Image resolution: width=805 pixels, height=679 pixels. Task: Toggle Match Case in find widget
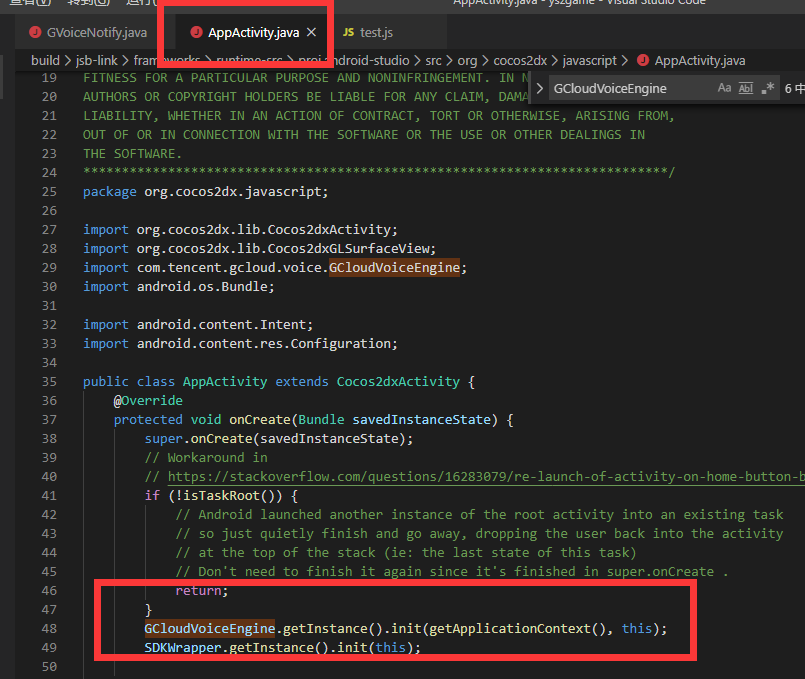[724, 88]
